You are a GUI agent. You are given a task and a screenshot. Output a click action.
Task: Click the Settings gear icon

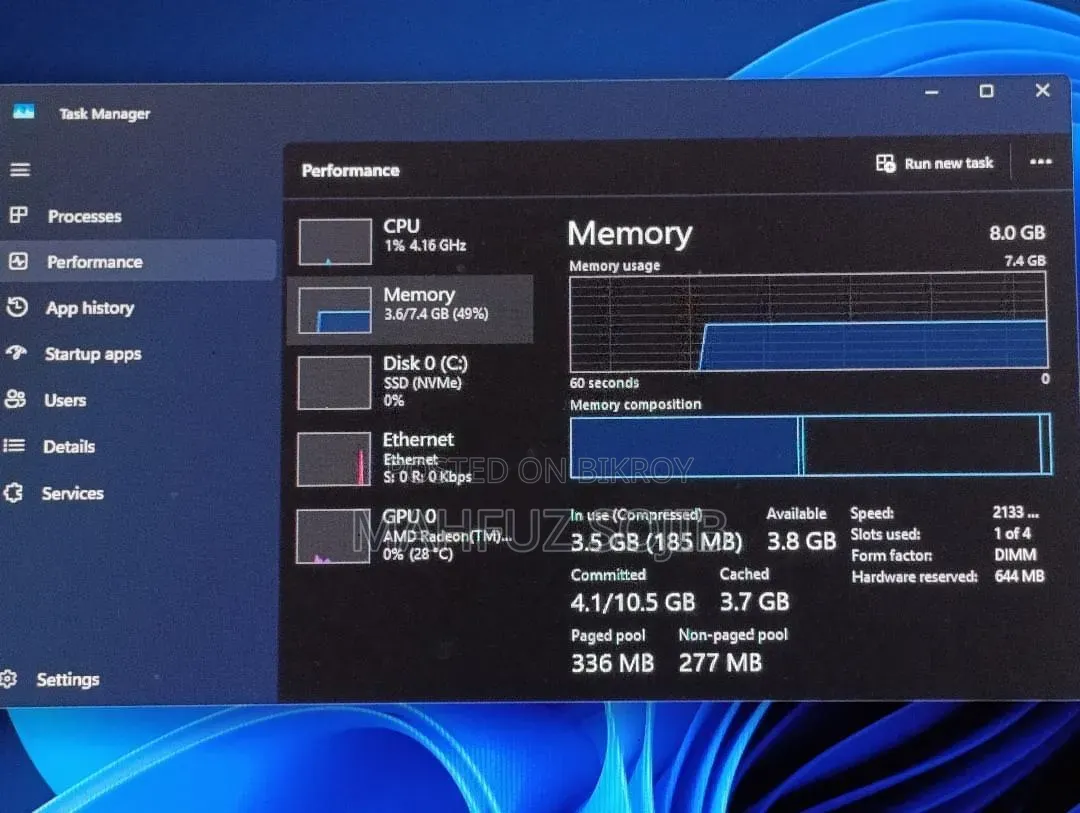click(x=8, y=679)
